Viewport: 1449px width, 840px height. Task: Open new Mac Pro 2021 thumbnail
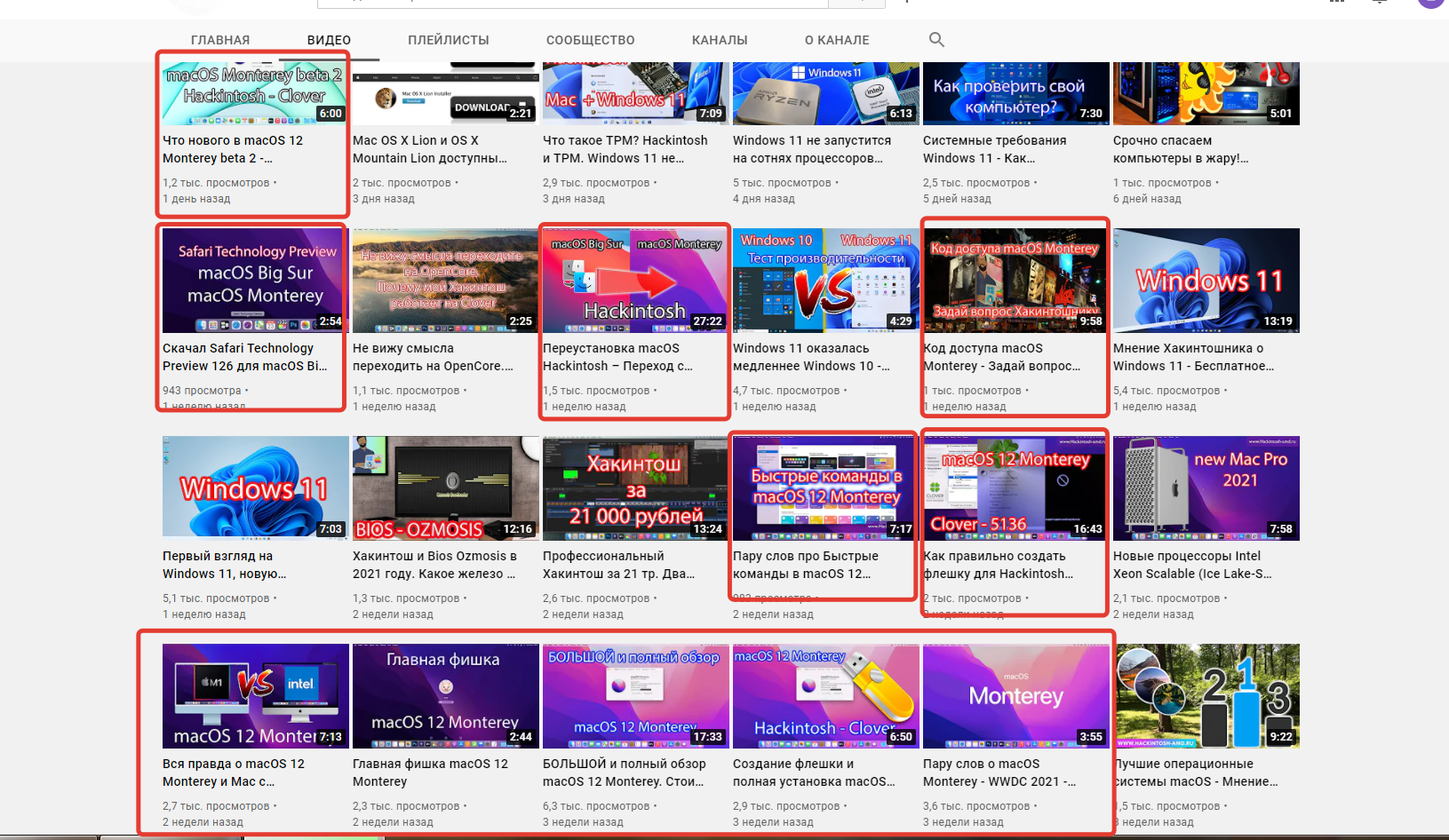[x=1206, y=488]
